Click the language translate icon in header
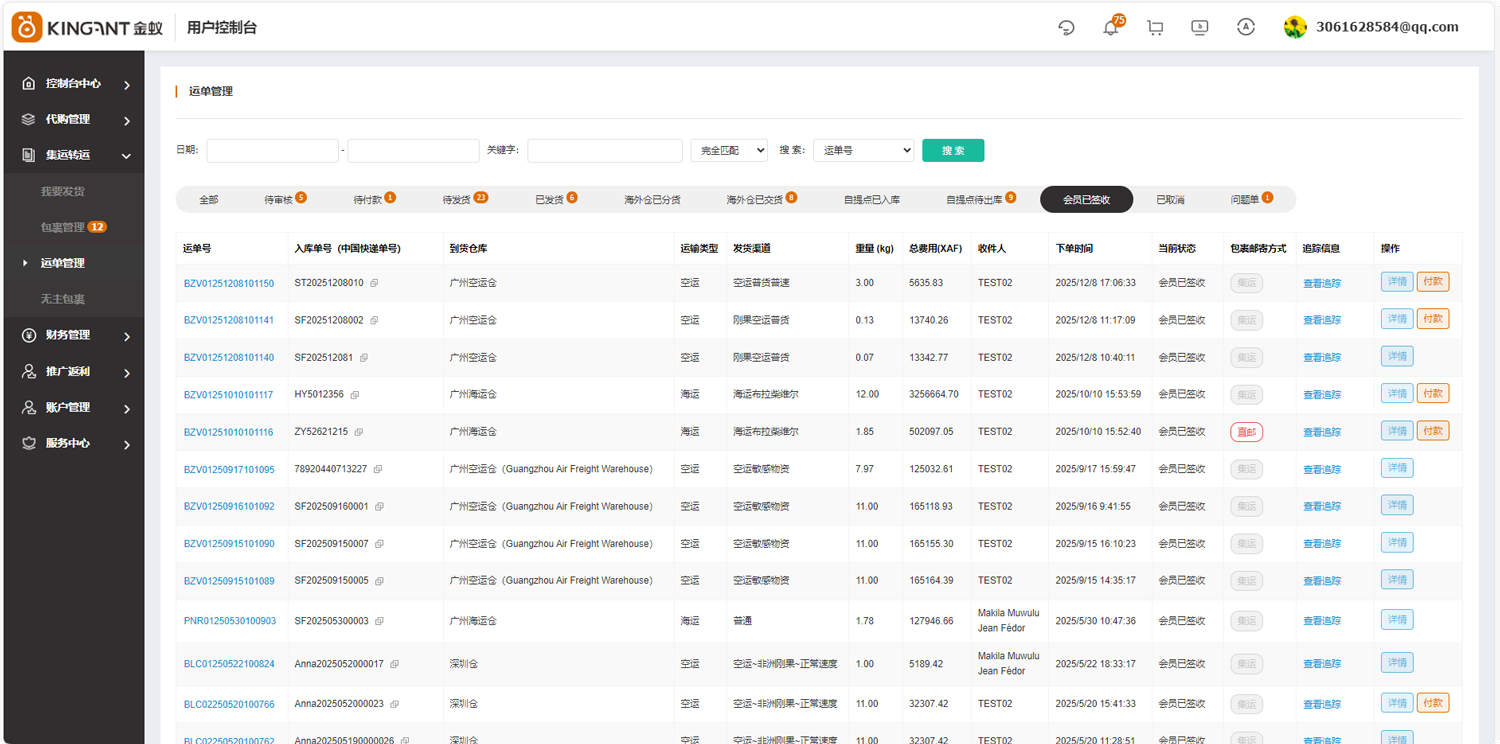Screen dimensions: 1500x744 tap(1245, 28)
